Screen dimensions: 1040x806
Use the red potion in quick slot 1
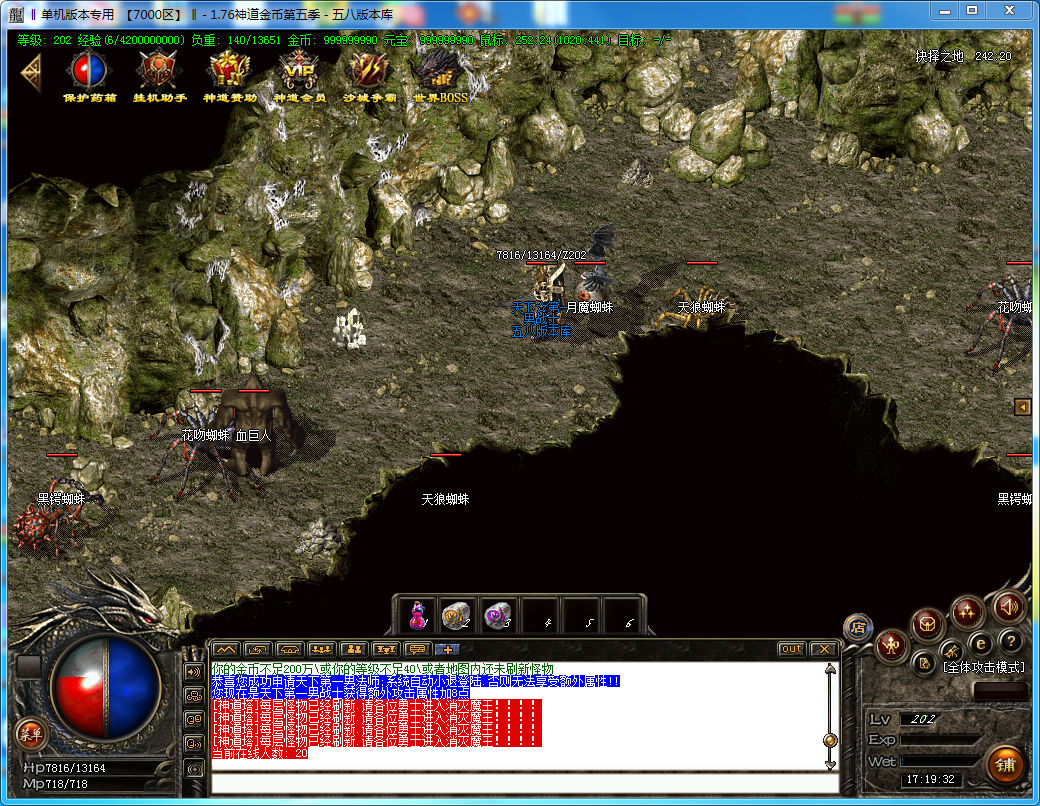click(417, 616)
